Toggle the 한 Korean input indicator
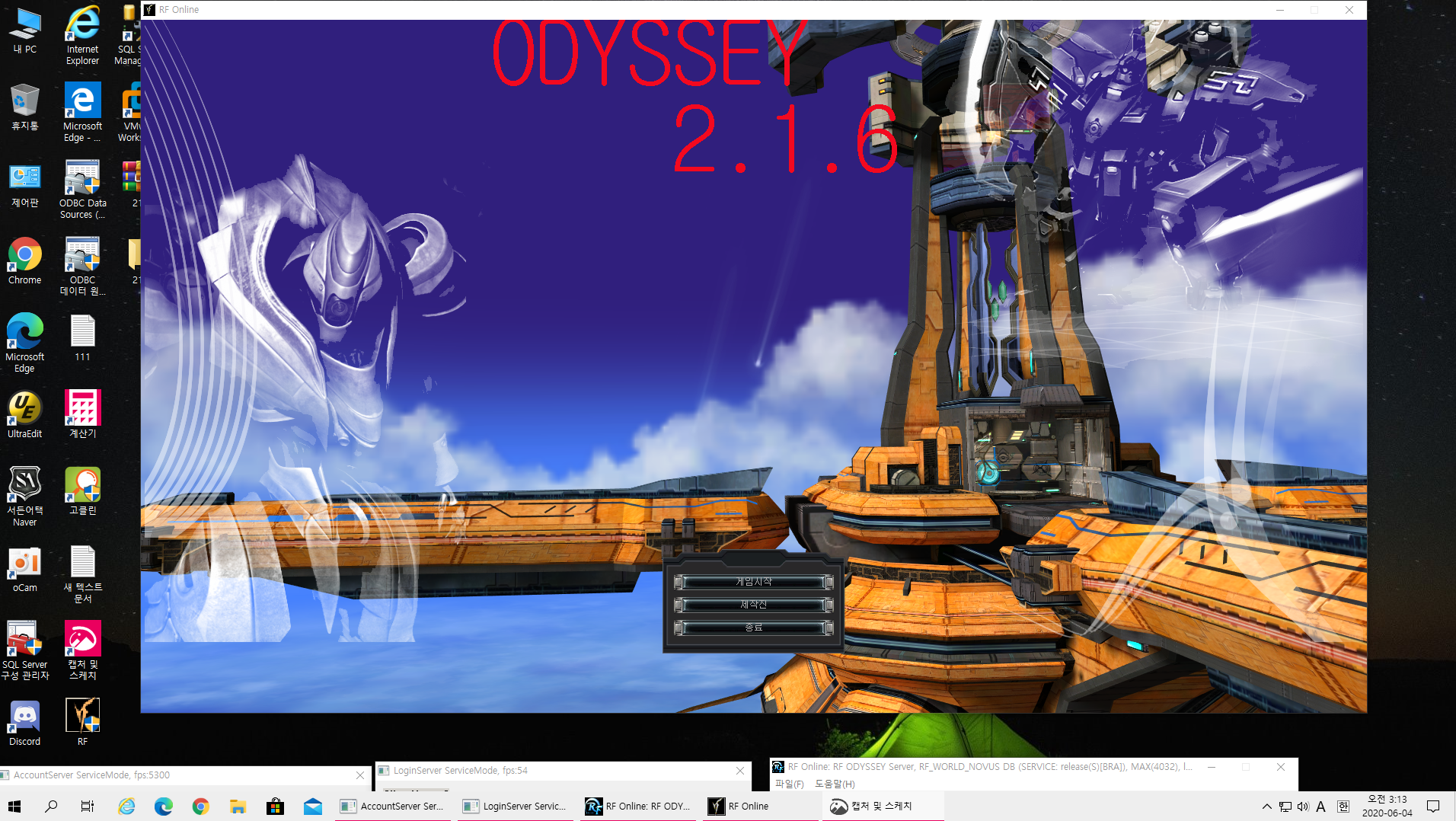The image size is (1456, 821). tap(1343, 807)
